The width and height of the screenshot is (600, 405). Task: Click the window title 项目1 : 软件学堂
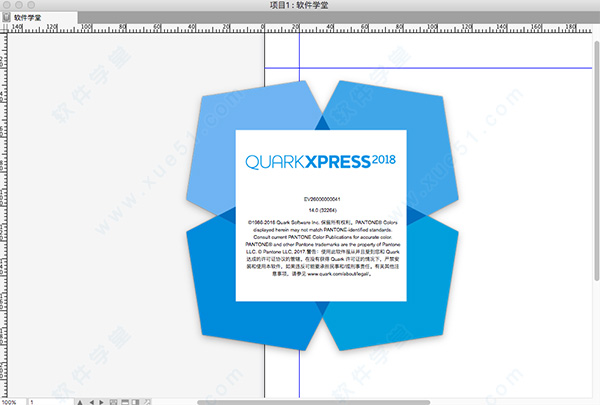pyautogui.click(x=299, y=5)
